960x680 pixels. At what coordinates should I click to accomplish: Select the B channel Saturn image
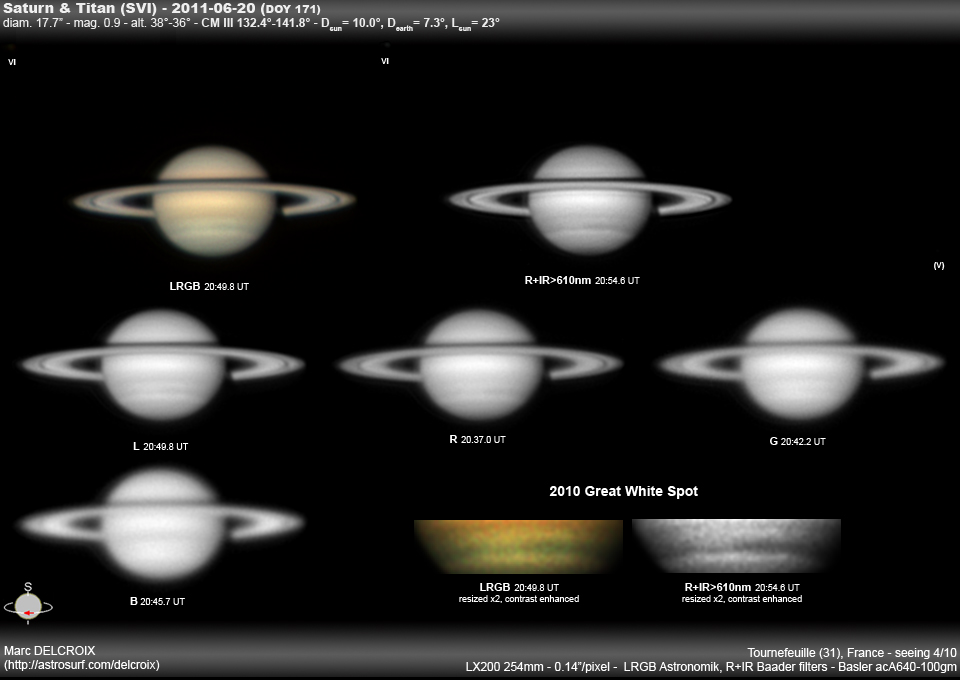(161, 524)
